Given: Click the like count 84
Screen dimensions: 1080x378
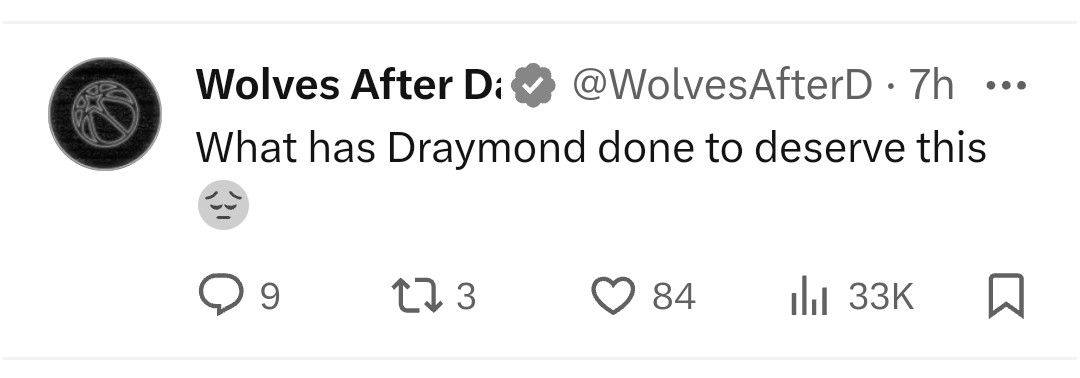Looking at the screenshot, I should (674, 297).
